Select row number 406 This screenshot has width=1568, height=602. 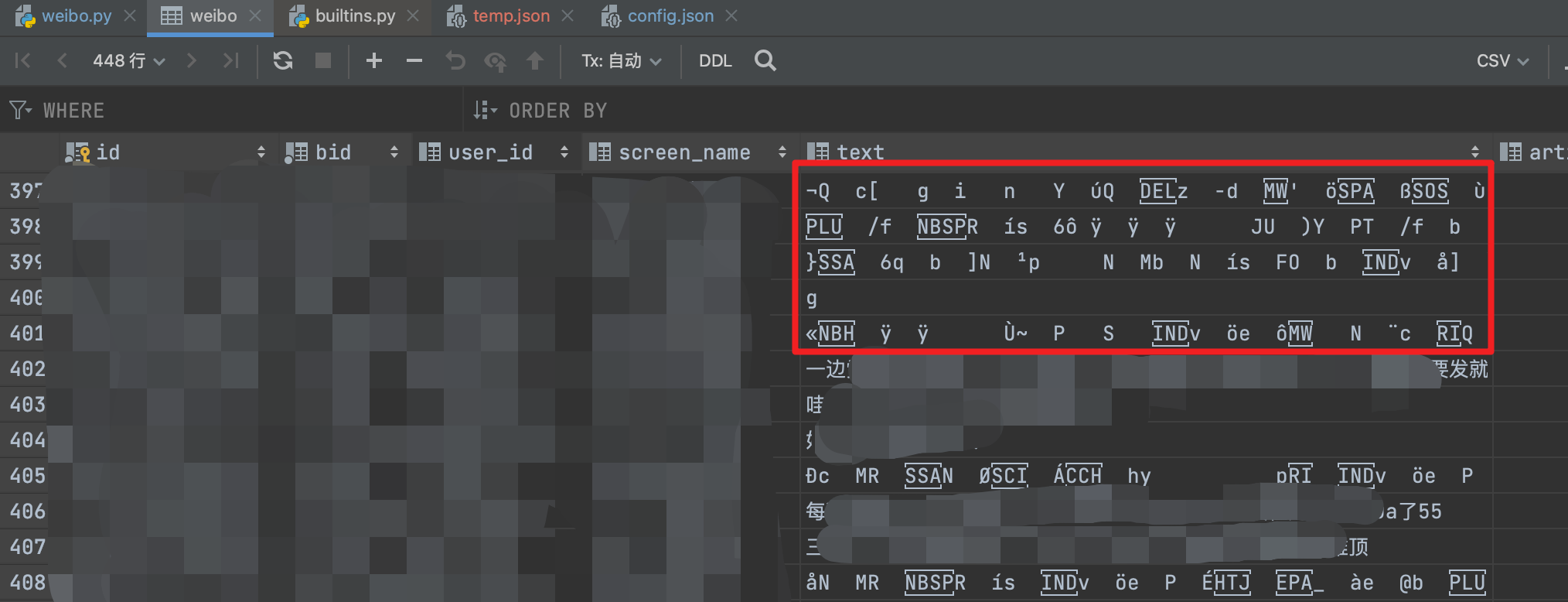click(28, 511)
